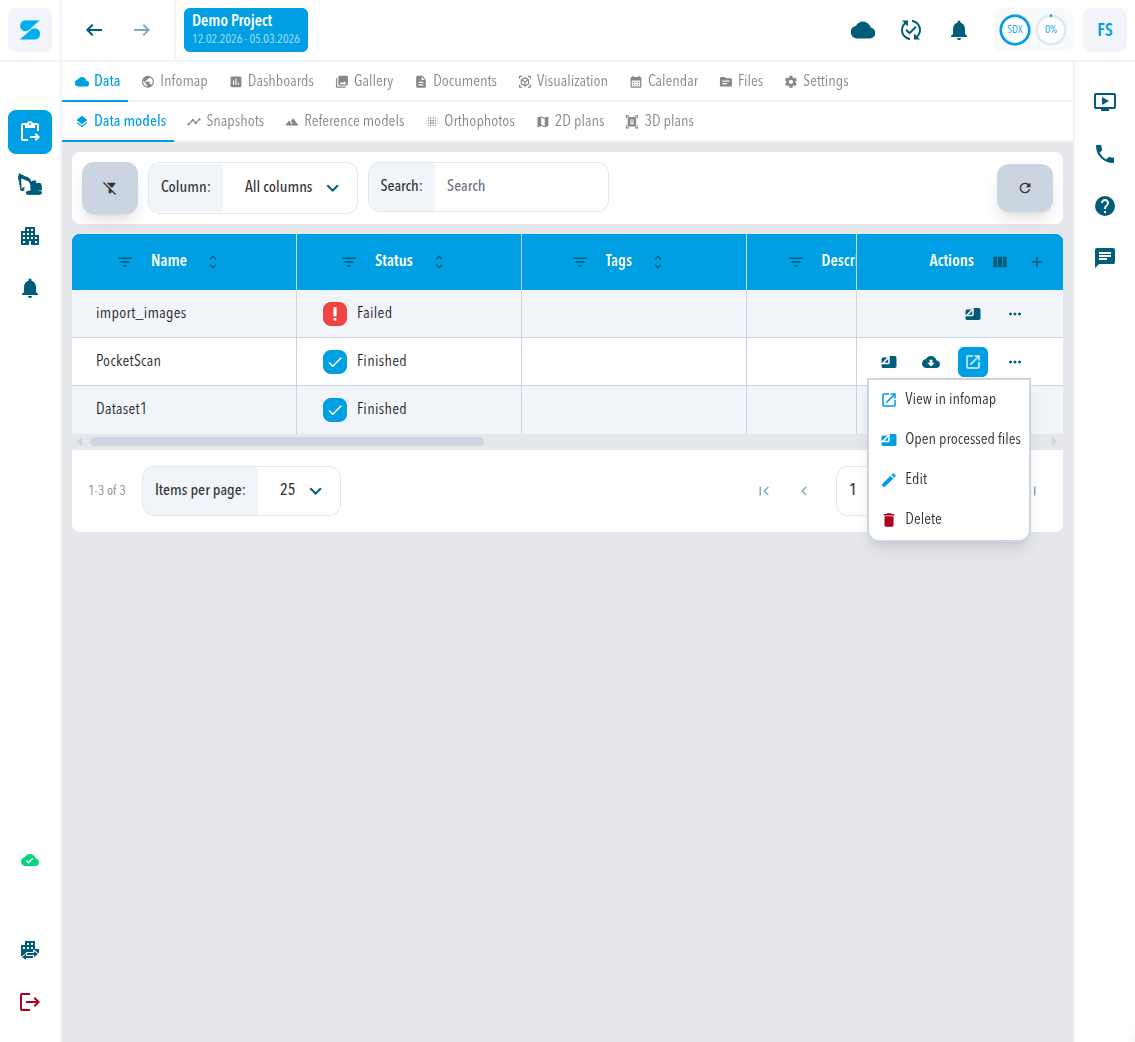This screenshot has width=1135, height=1042.
Task: Open the excavator machines sidebar icon
Action: click(30, 185)
